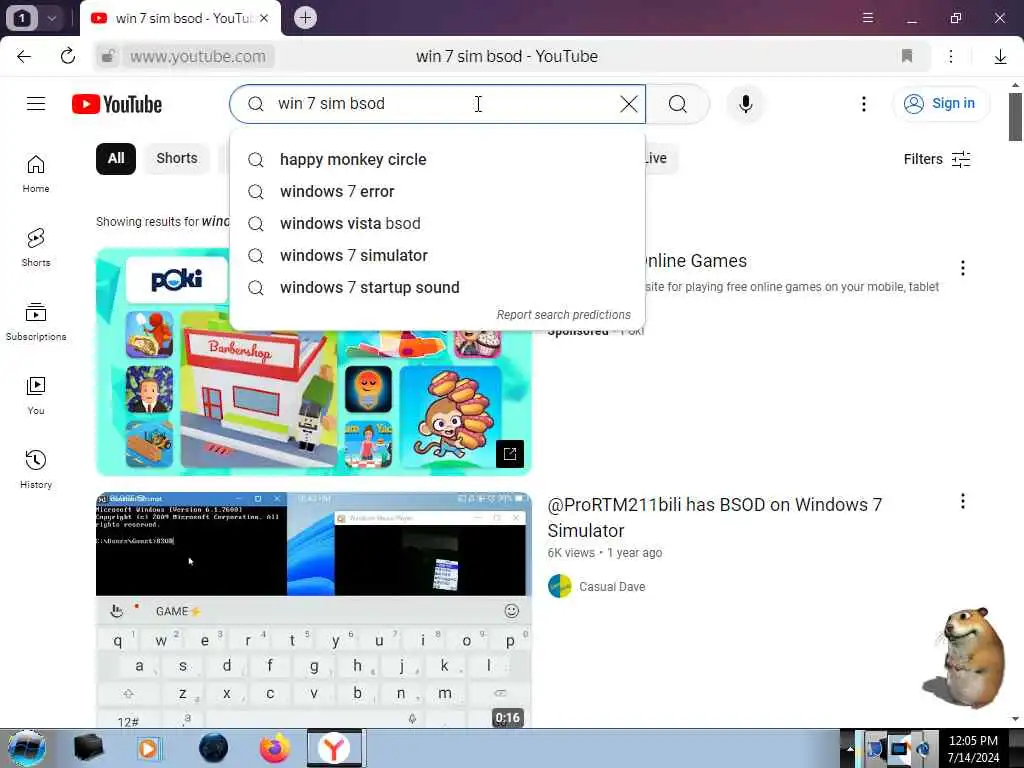Open browser downloads arrow icon
The width and height of the screenshot is (1024, 768).
pyautogui.click(x=1000, y=57)
